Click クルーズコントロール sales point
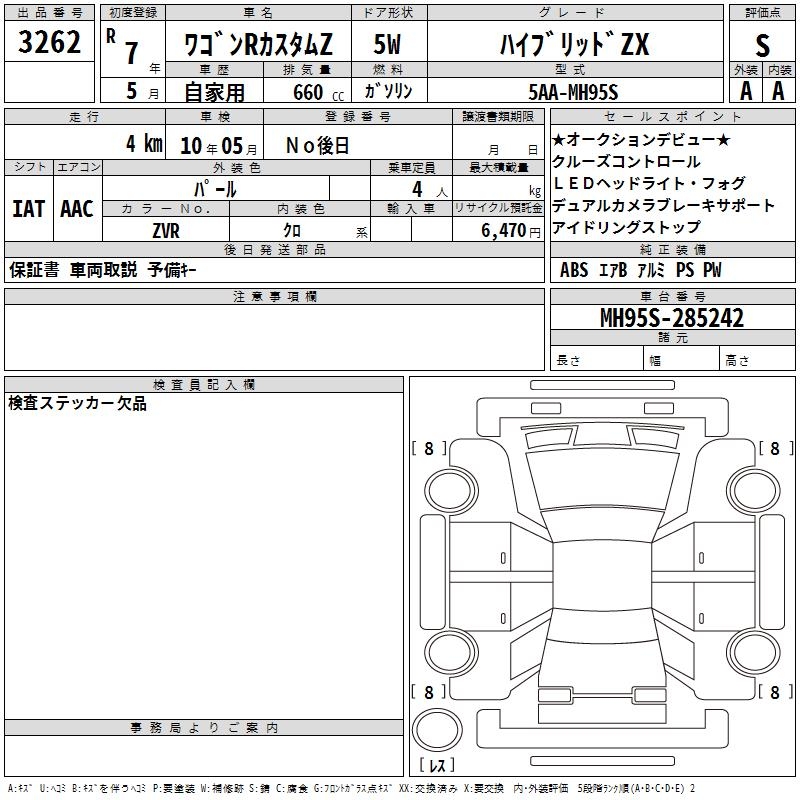The image size is (800, 800). tap(626, 161)
